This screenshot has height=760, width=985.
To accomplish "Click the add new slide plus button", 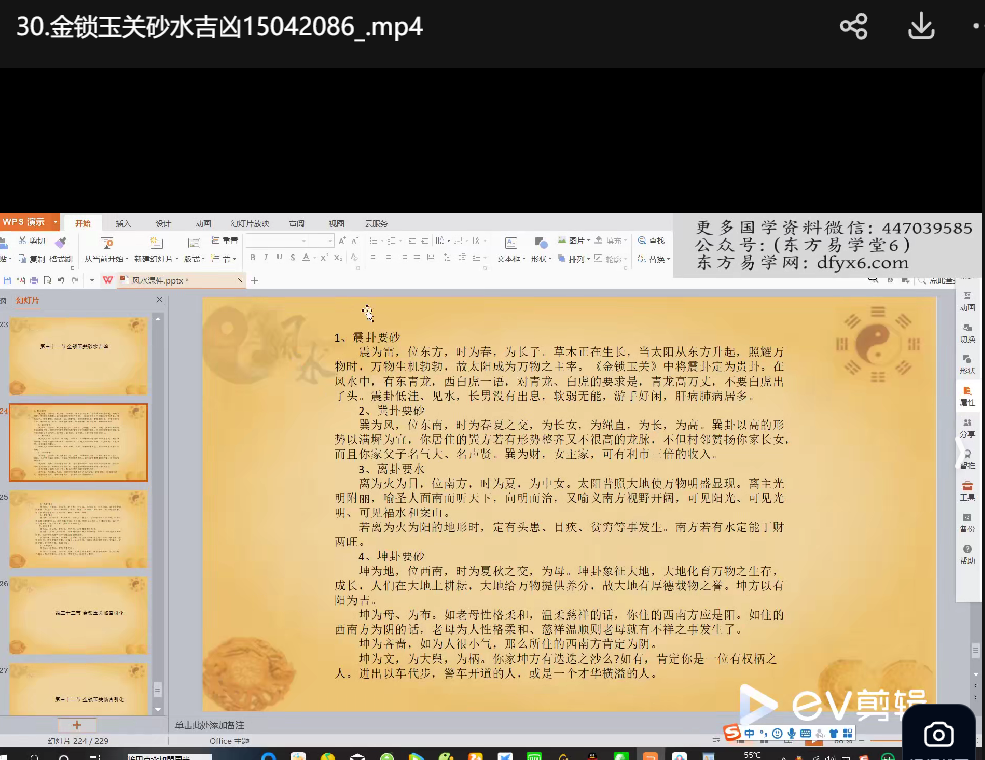I will (x=77, y=725).
